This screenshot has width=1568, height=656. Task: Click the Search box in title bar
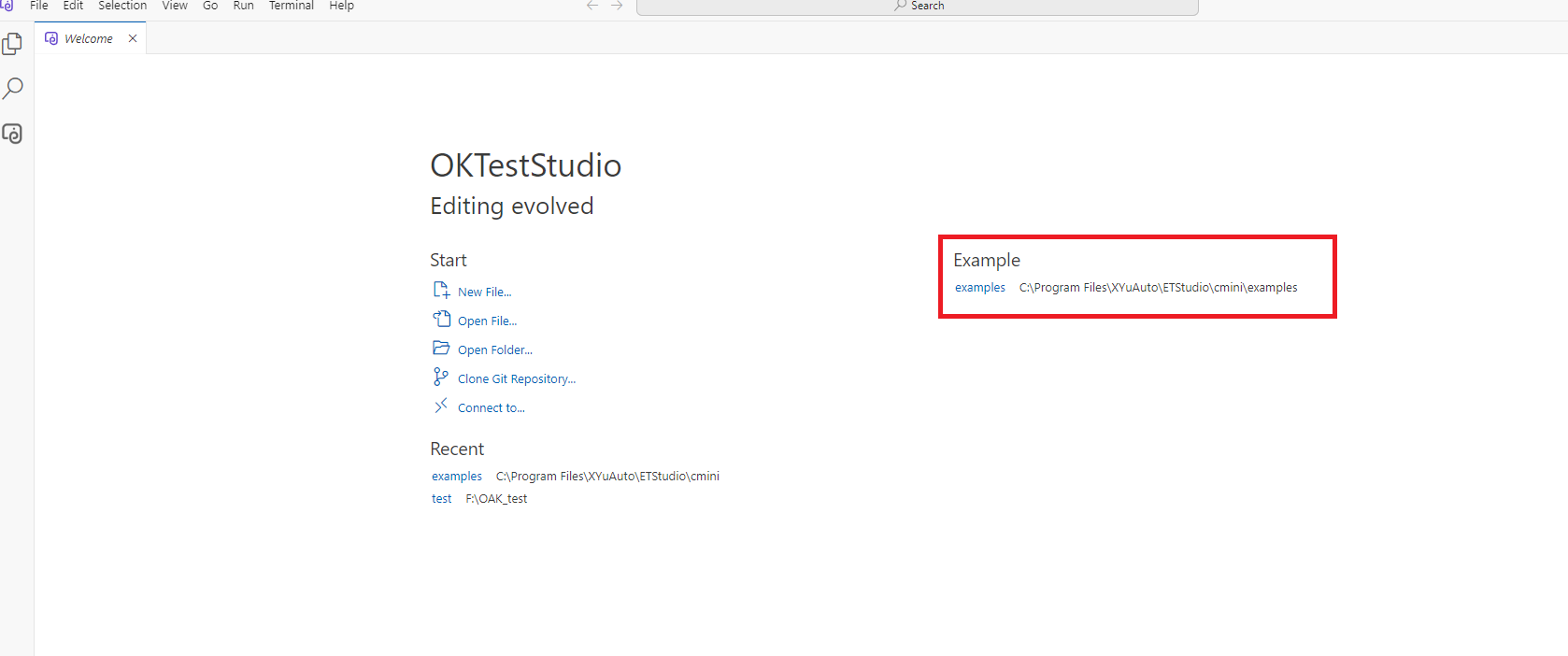[x=917, y=7]
